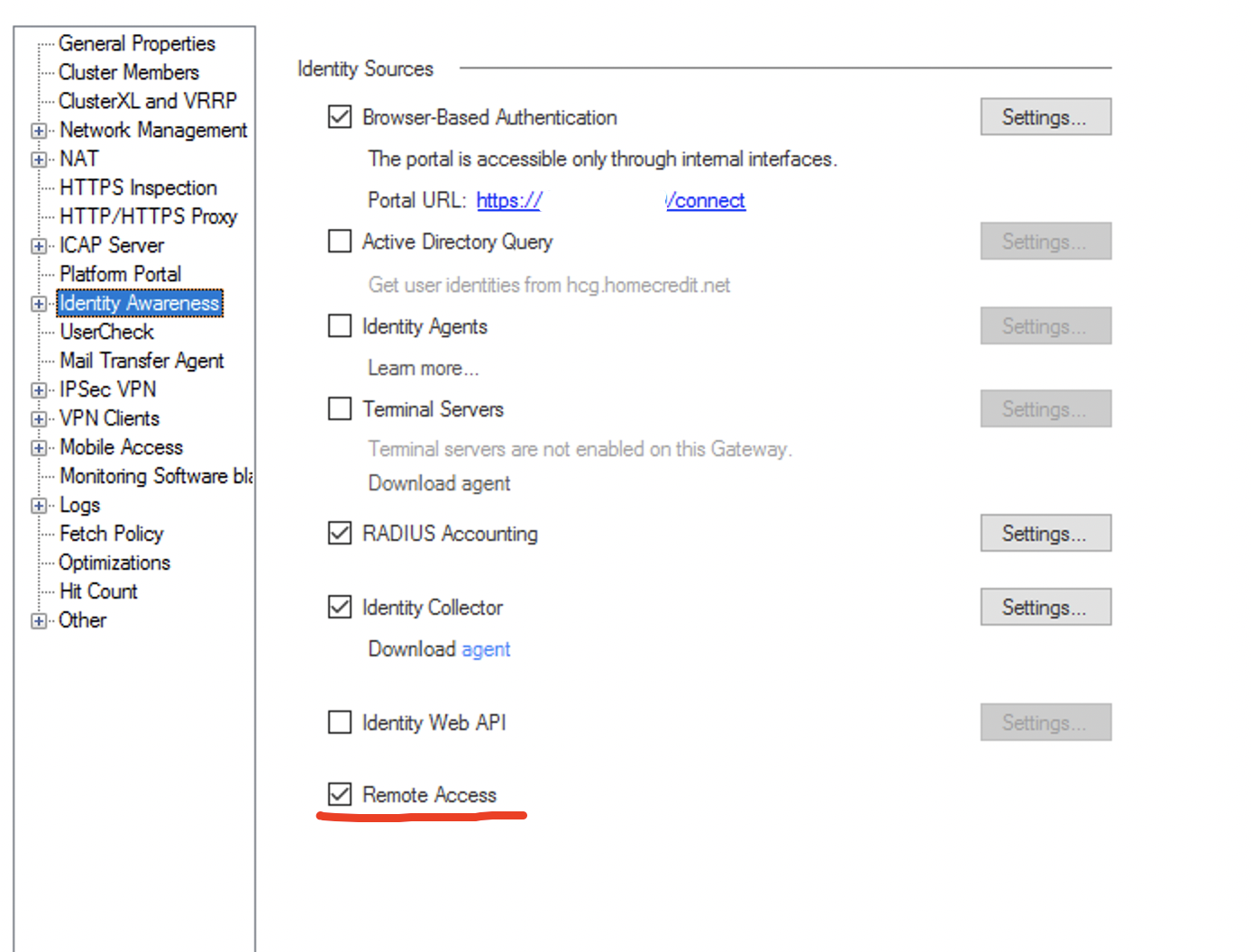
Task: Expand the Other tree node
Action: coord(39,620)
